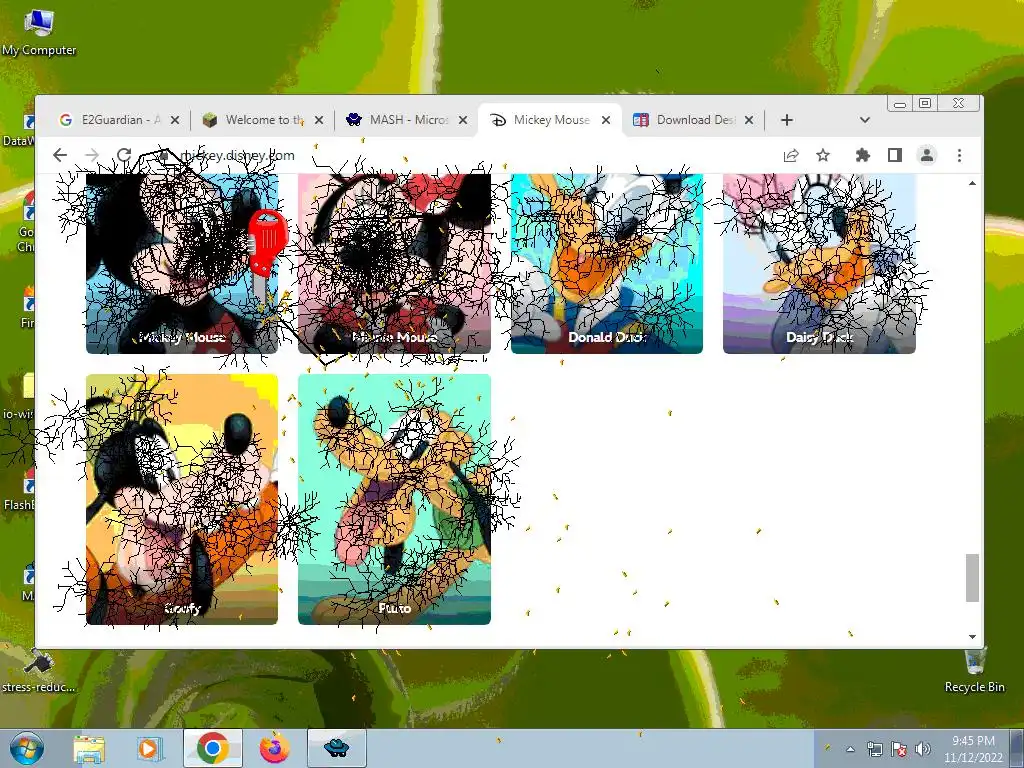Image resolution: width=1024 pixels, height=768 pixels.
Task: Open the Windows Start button
Action: click(27, 748)
